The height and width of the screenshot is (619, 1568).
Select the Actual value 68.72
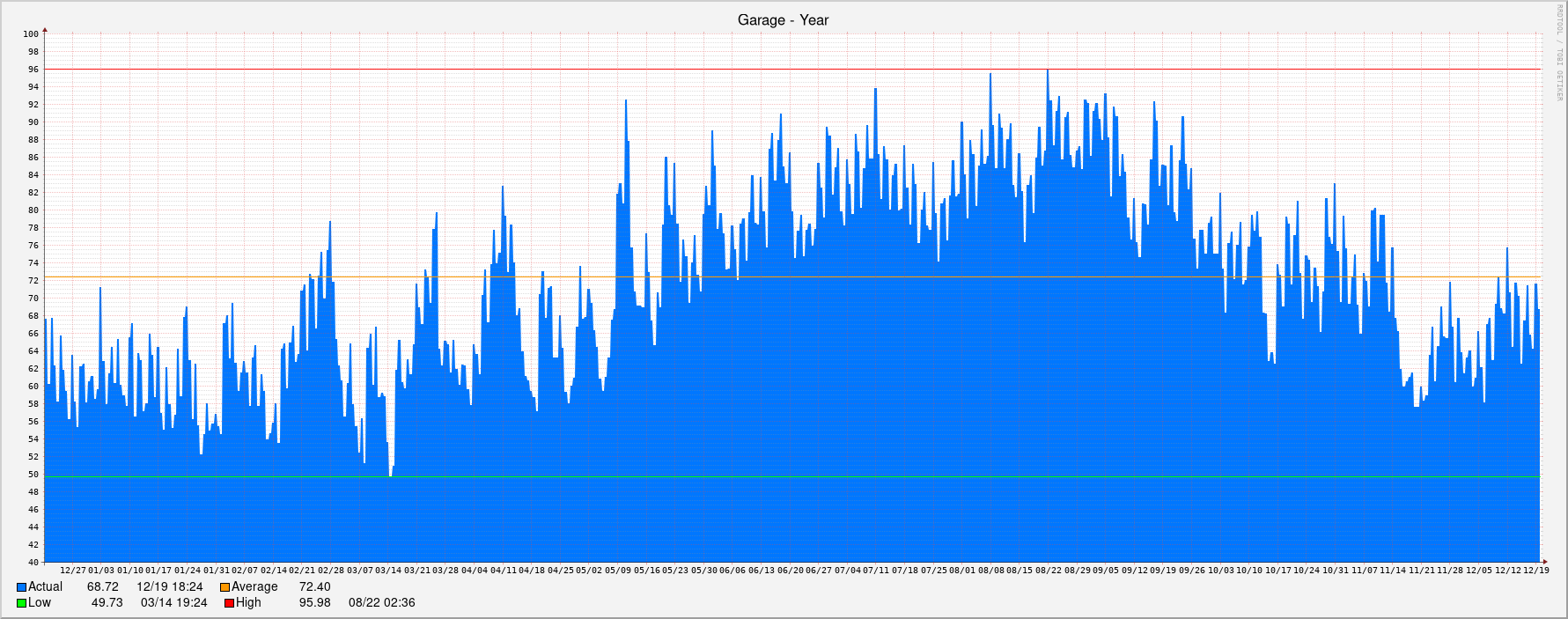coord(102,587)
